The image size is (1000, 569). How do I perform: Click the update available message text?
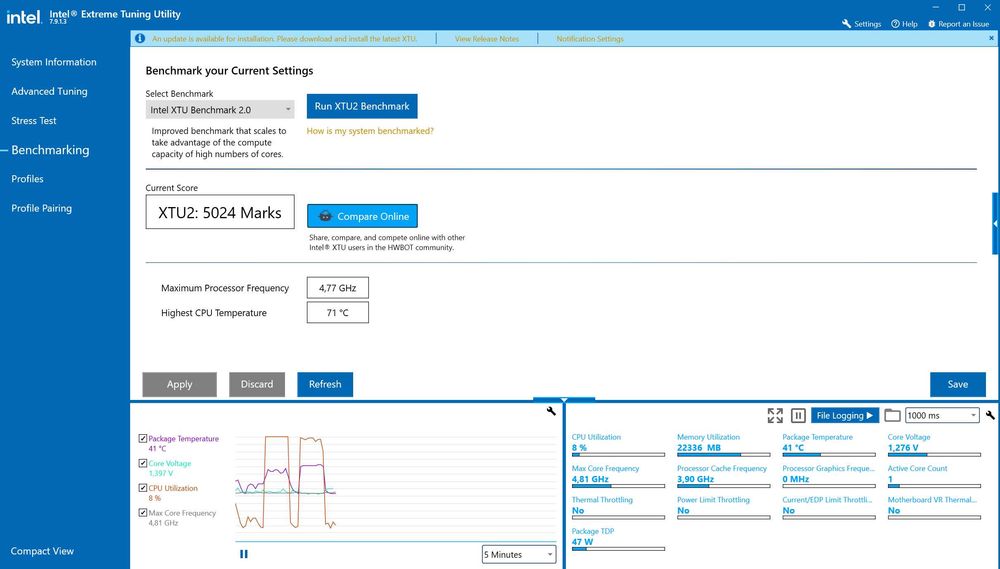click(284, 39)
